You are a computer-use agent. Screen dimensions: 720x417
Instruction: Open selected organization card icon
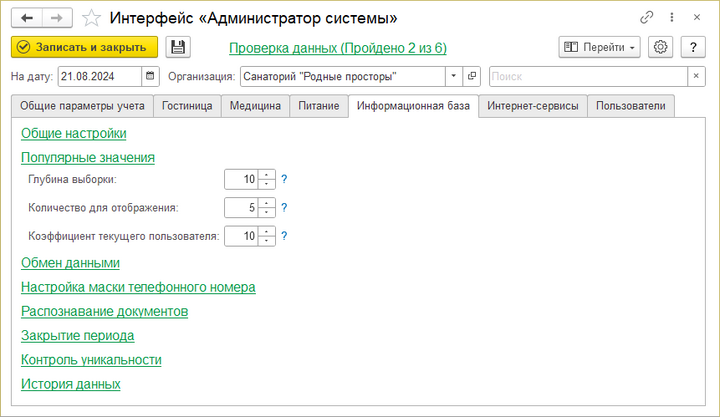(472, 76)
